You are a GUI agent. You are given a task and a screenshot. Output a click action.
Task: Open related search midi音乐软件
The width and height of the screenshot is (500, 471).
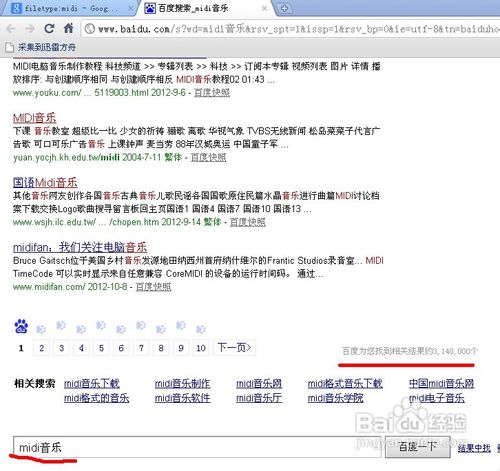[182, 398]
